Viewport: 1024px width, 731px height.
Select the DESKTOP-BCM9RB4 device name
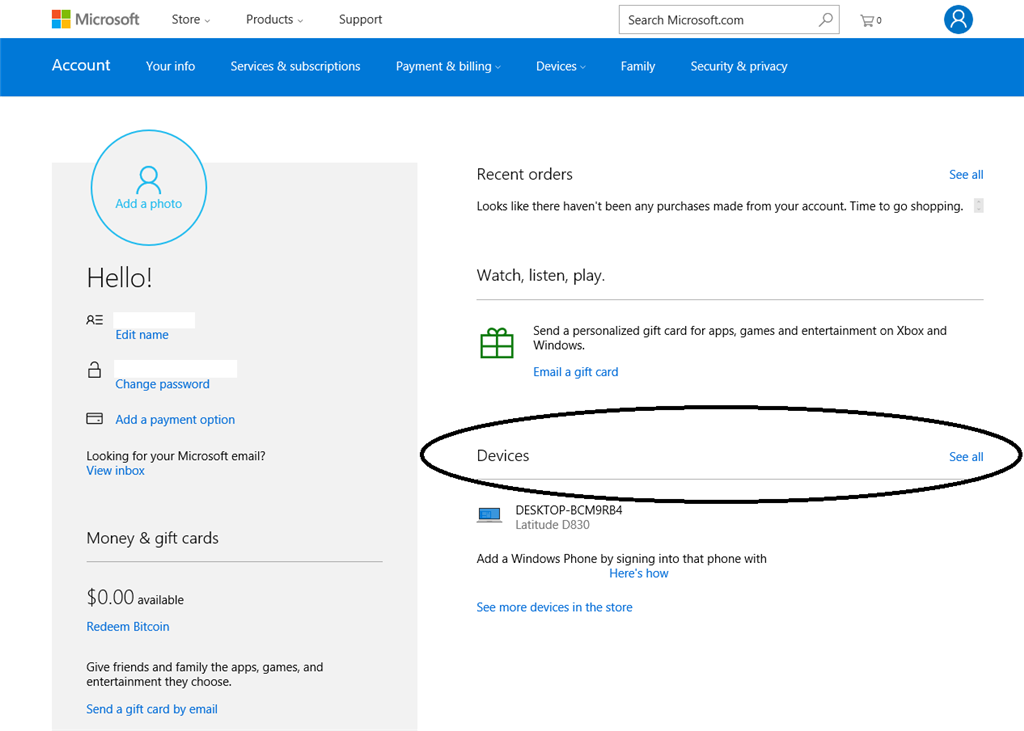(x=569, y=510)
